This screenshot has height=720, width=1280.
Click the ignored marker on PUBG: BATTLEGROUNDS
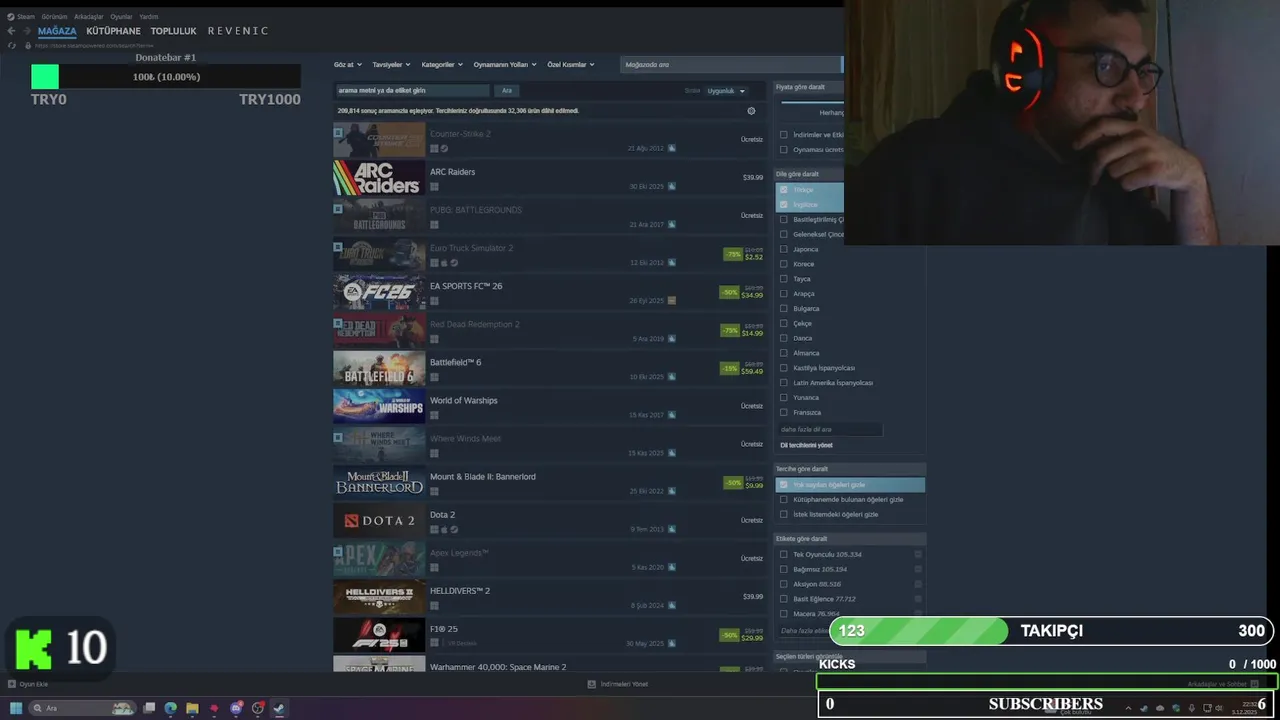(x=338, y=208)
